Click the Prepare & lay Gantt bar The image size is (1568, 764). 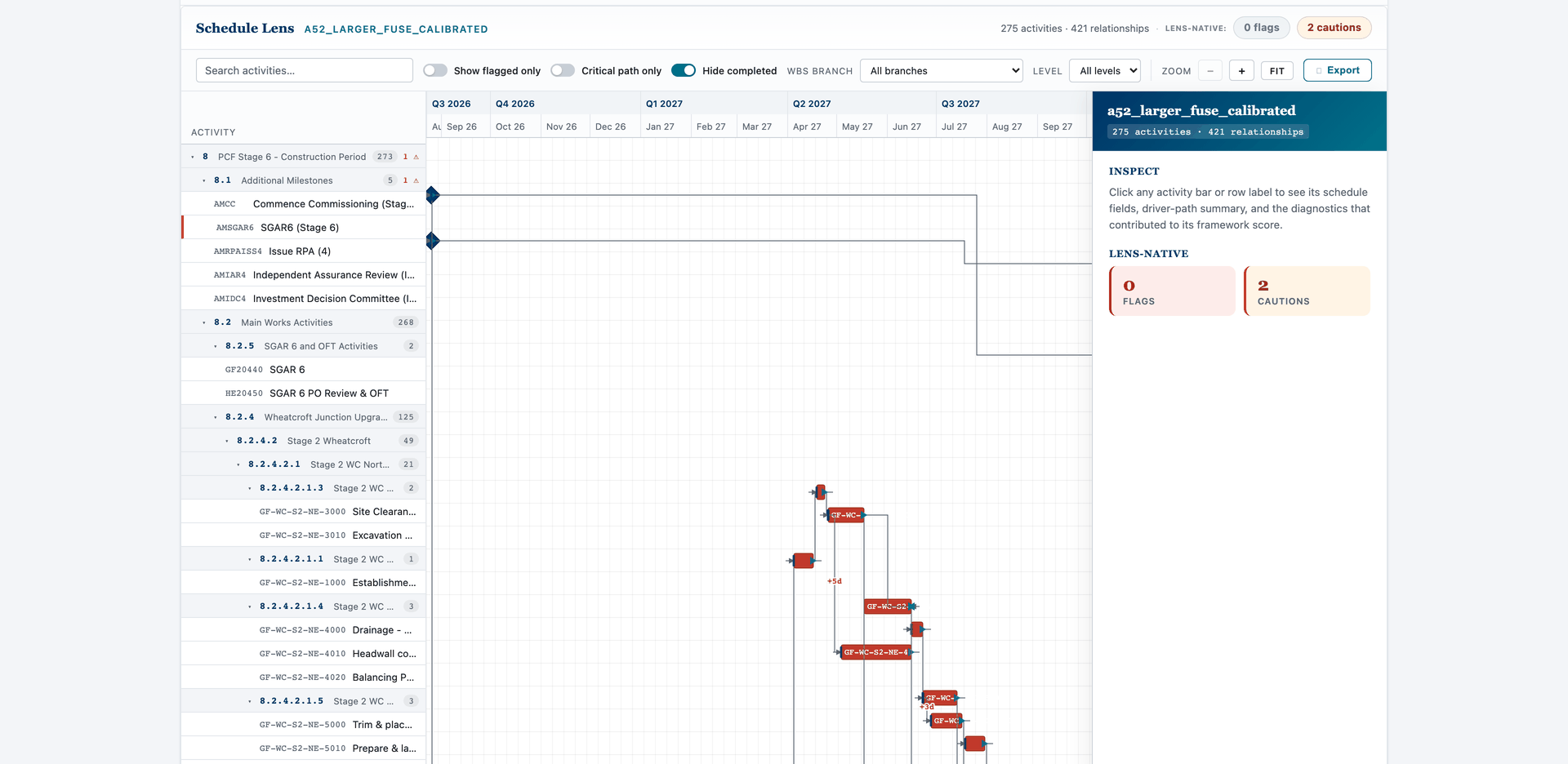click(x=947, y=721)
